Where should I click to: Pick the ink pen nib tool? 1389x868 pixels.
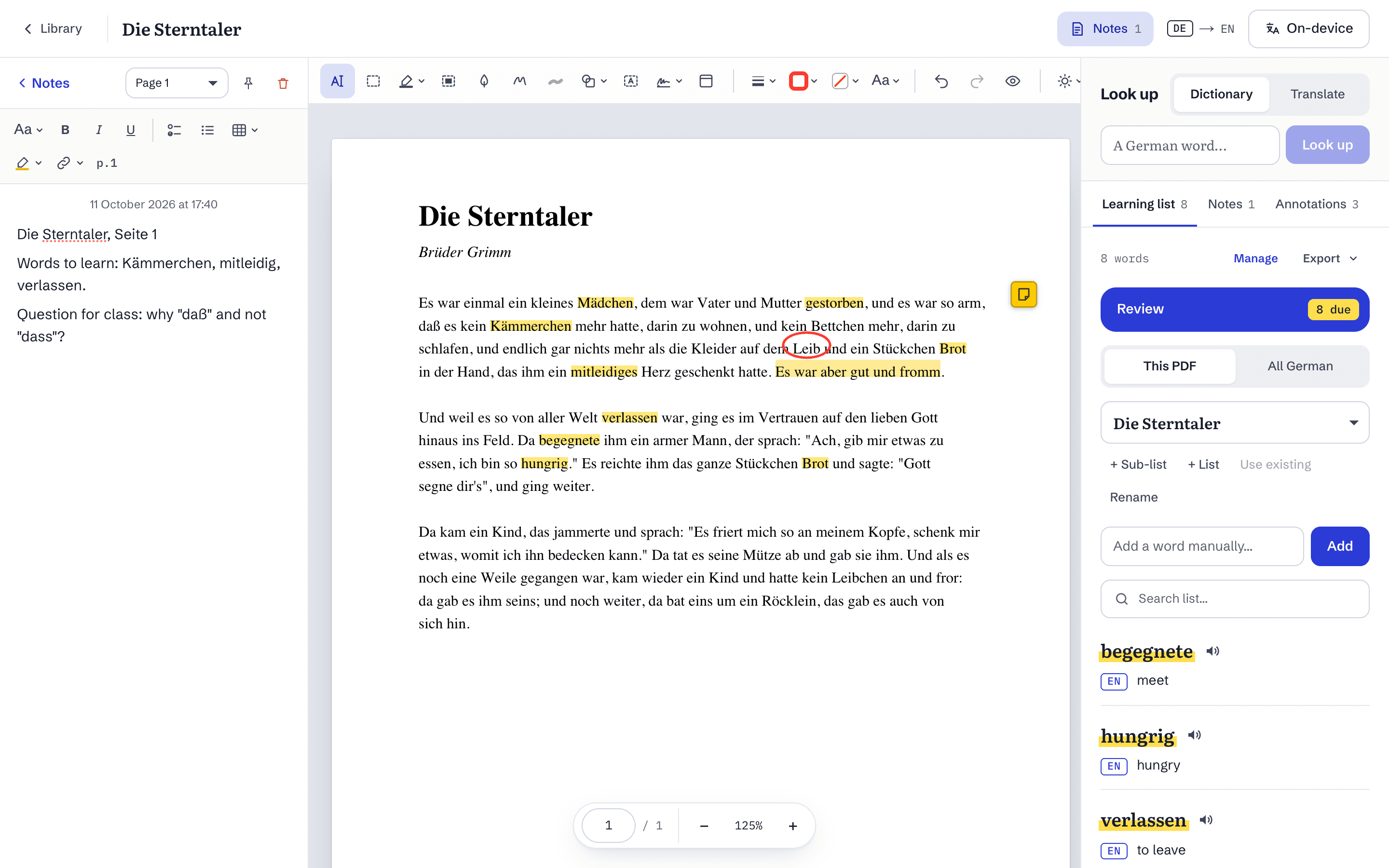(x=484, y=81)
